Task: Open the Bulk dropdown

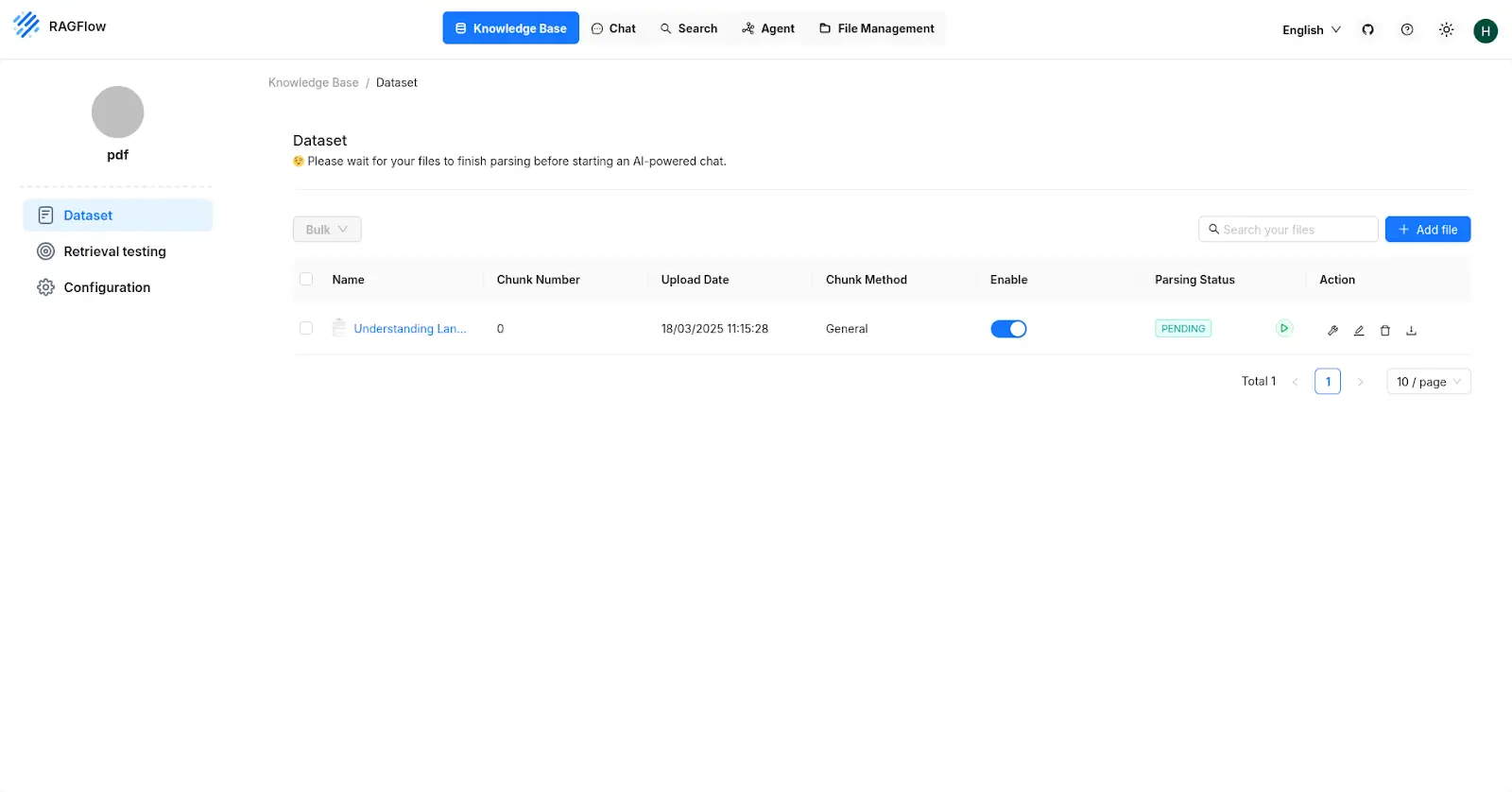Action: tap(327, 230)
